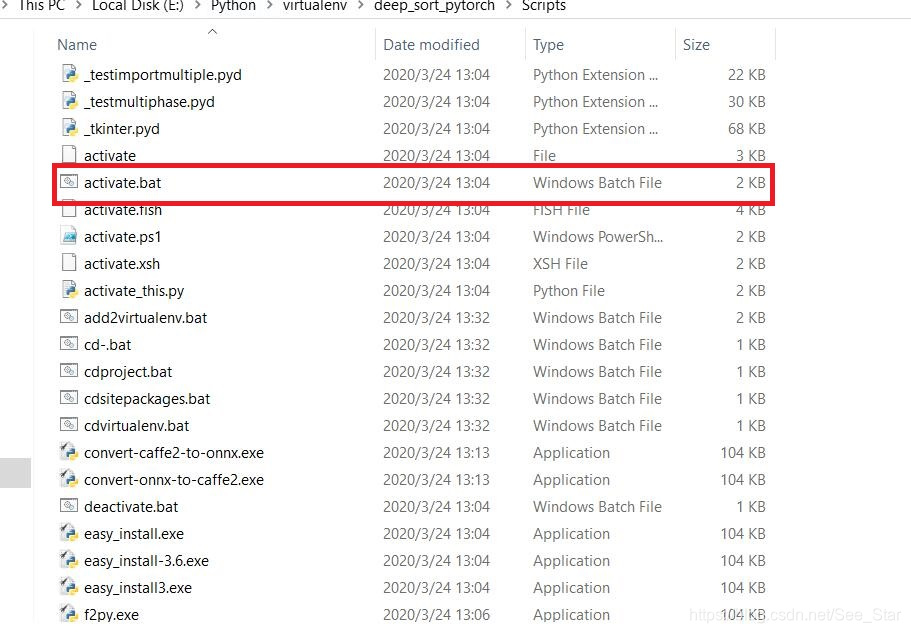Click the easy_install.exe application icon

69,533
